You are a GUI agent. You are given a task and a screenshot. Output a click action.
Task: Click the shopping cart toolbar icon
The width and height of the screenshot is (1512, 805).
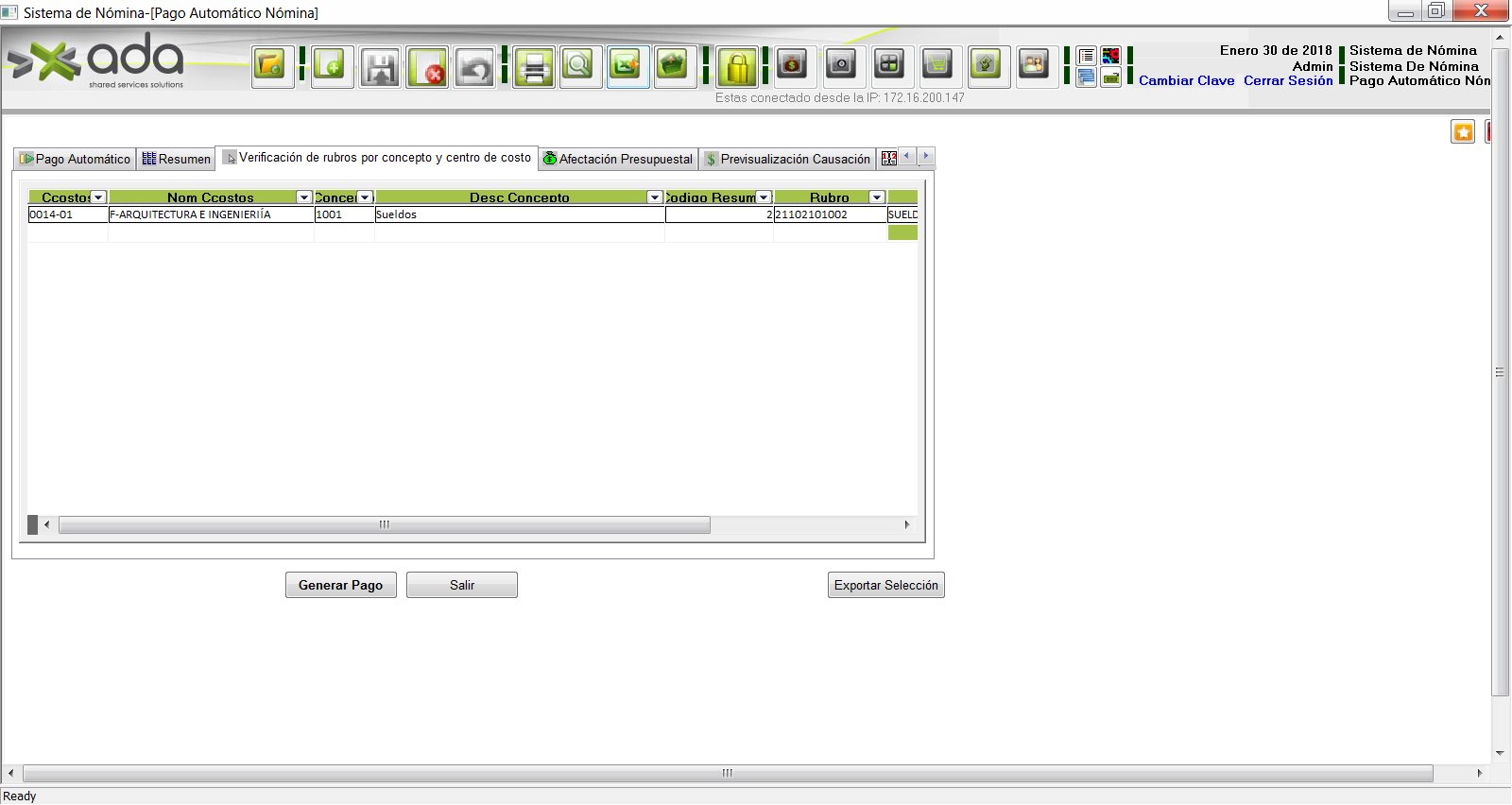tap(936, 65)
